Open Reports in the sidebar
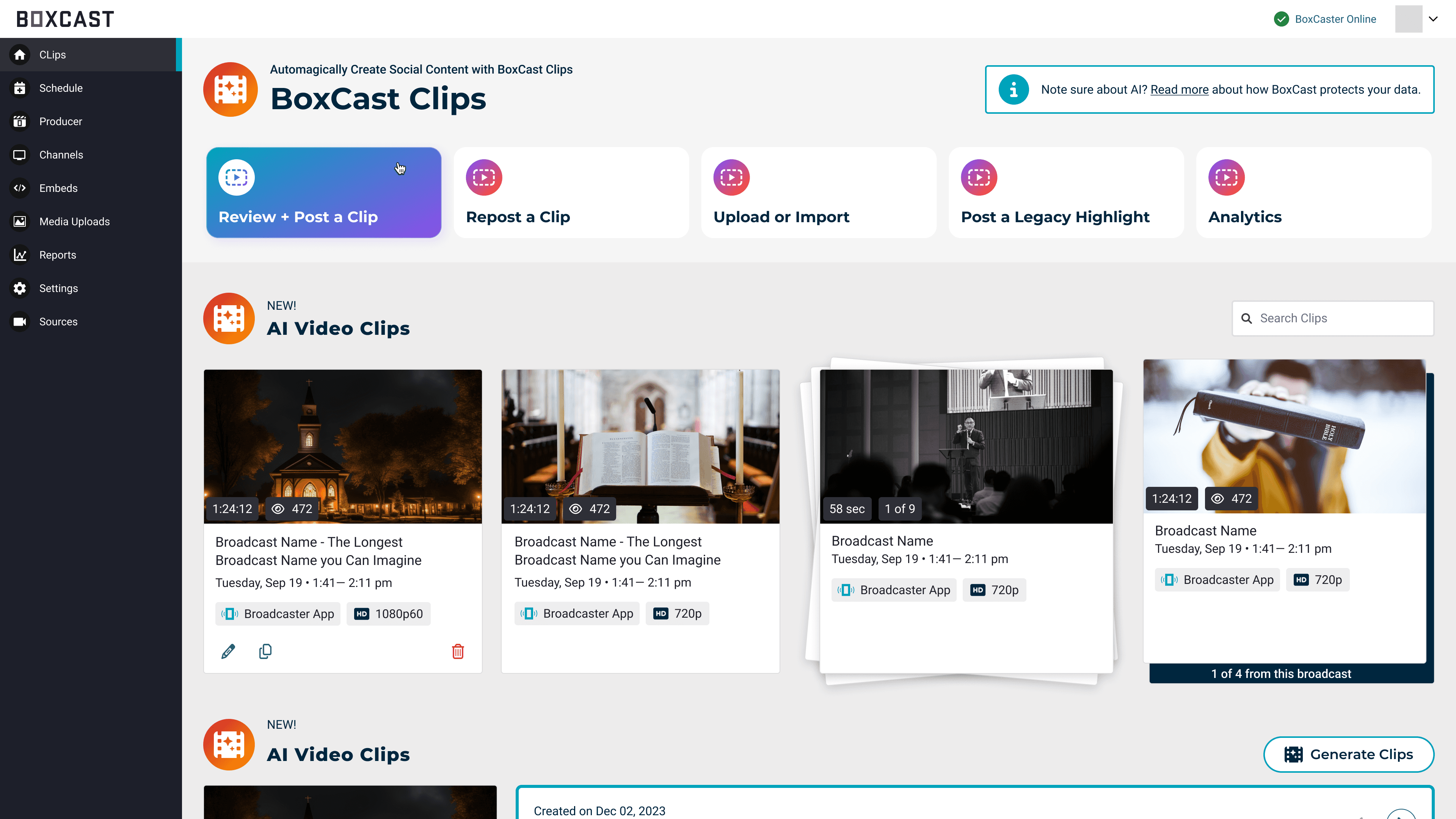The width and height of the screenshot is (1456, 819). coord(57,255)
